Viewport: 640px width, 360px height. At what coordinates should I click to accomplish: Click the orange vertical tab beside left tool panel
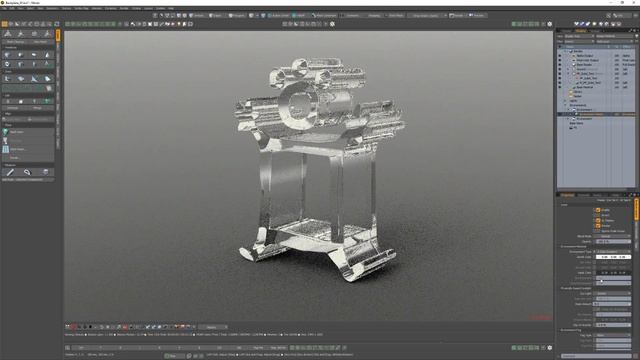(58, 35)
